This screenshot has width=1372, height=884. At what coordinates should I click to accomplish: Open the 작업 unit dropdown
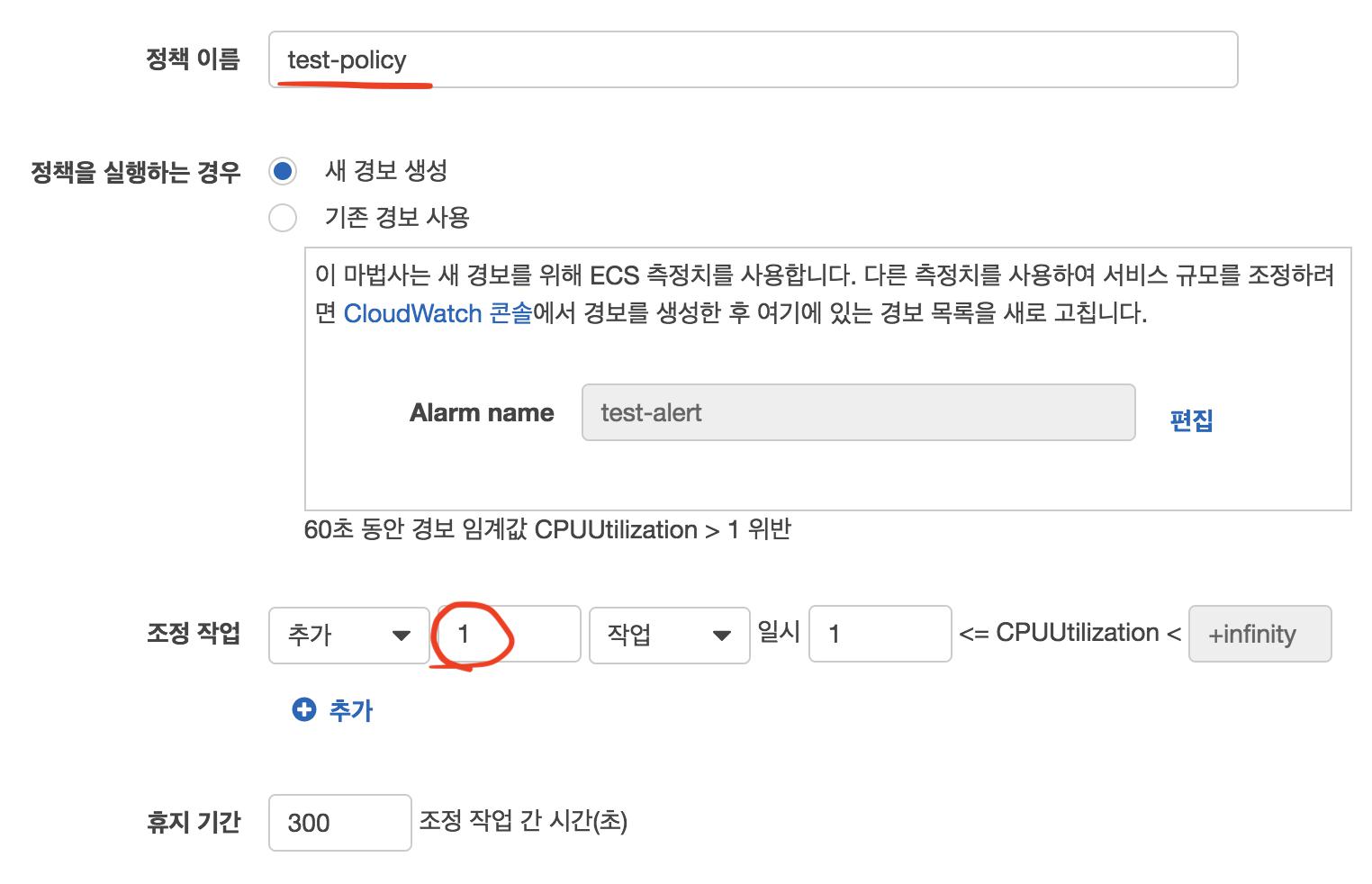[x=669, y=635]
